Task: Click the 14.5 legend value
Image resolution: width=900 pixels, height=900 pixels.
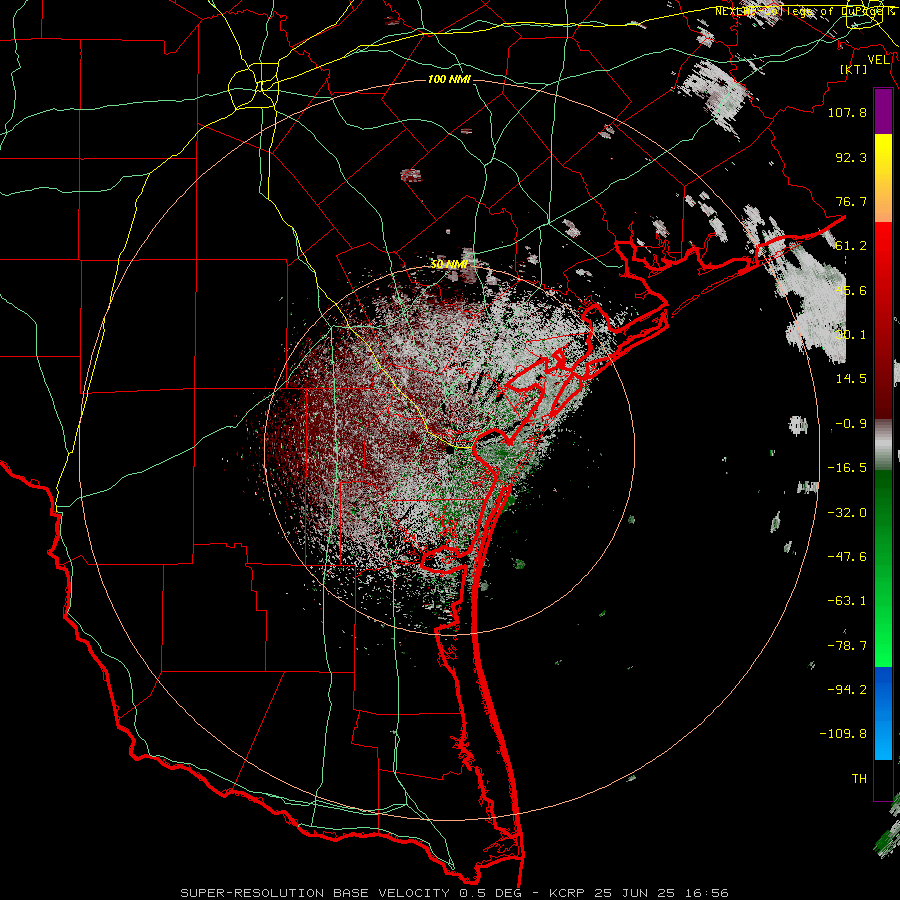Action: click(851, 379)
